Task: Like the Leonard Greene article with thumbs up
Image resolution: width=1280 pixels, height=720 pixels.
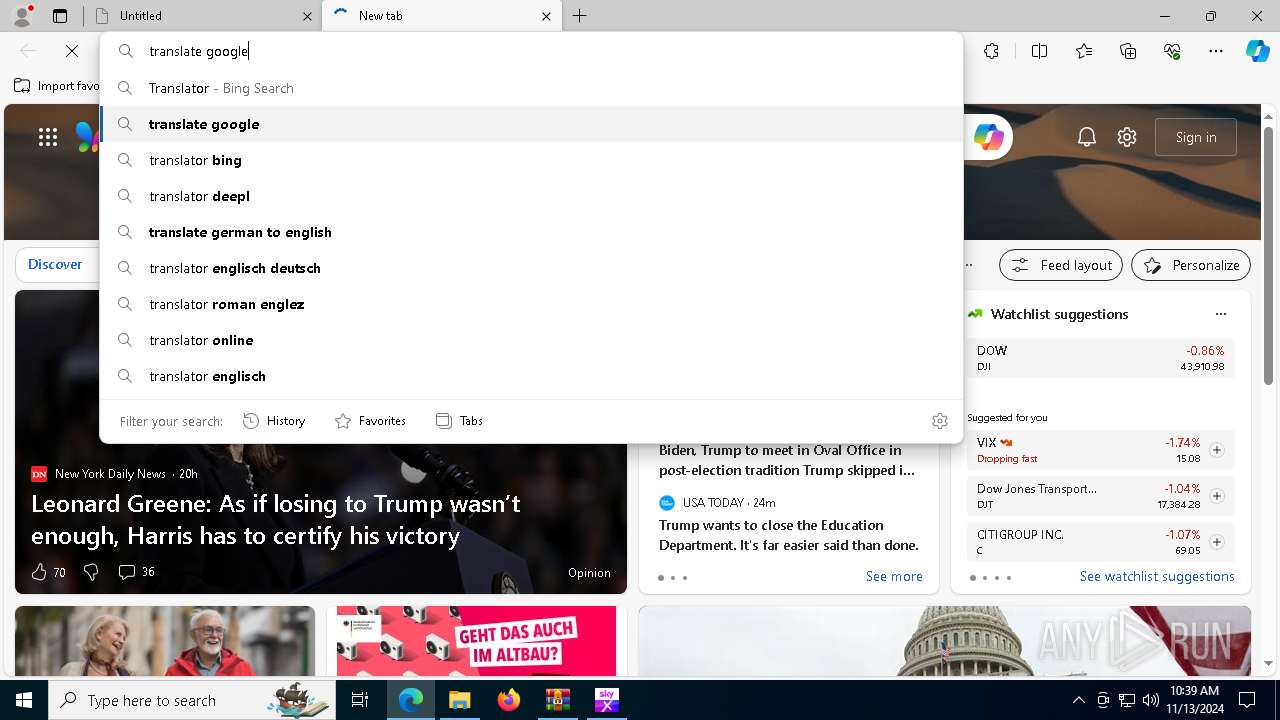Action: click(39, 572)
